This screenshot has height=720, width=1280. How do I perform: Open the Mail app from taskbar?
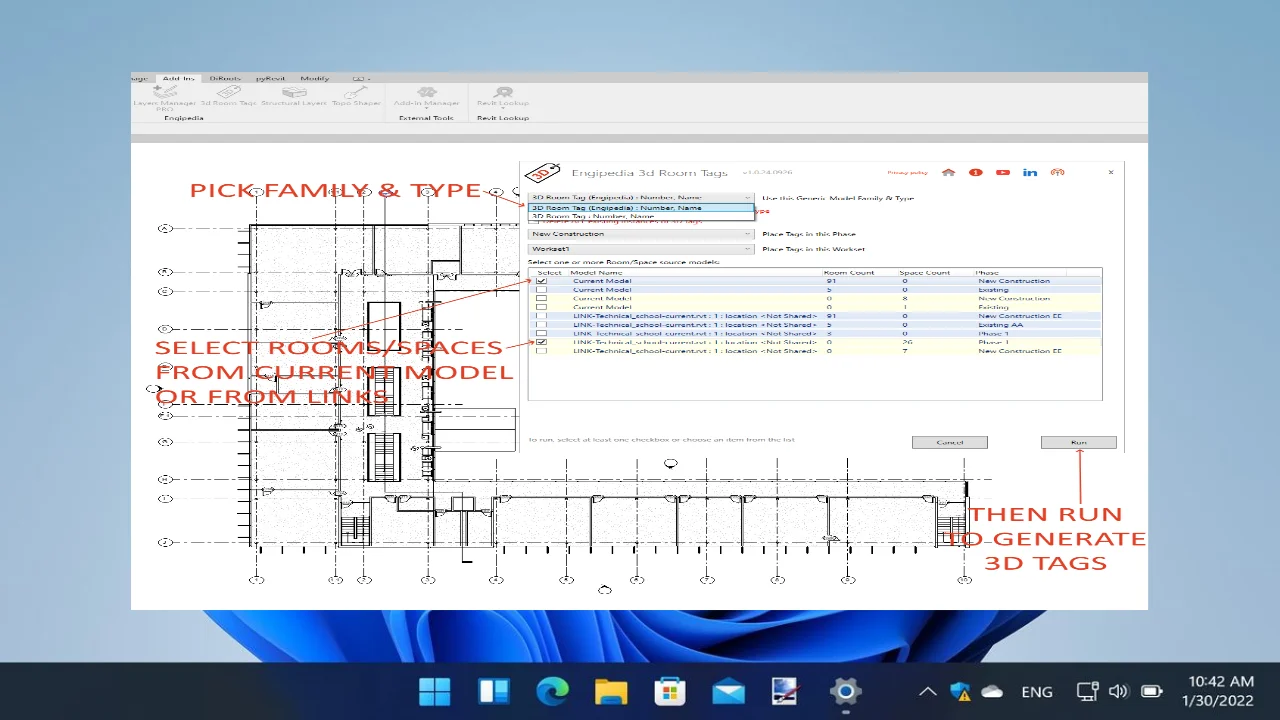(x=728, y=691)
